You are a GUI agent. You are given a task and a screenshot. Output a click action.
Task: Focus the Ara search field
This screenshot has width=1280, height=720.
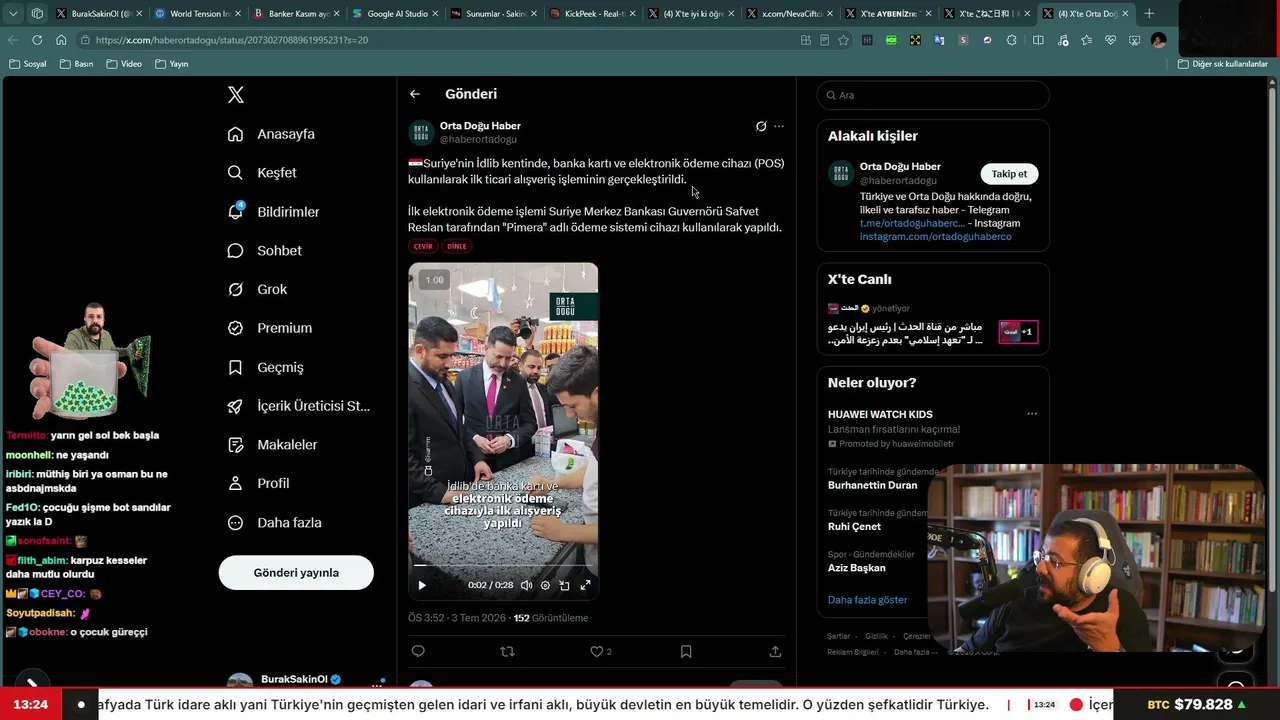tap(933, 95)
